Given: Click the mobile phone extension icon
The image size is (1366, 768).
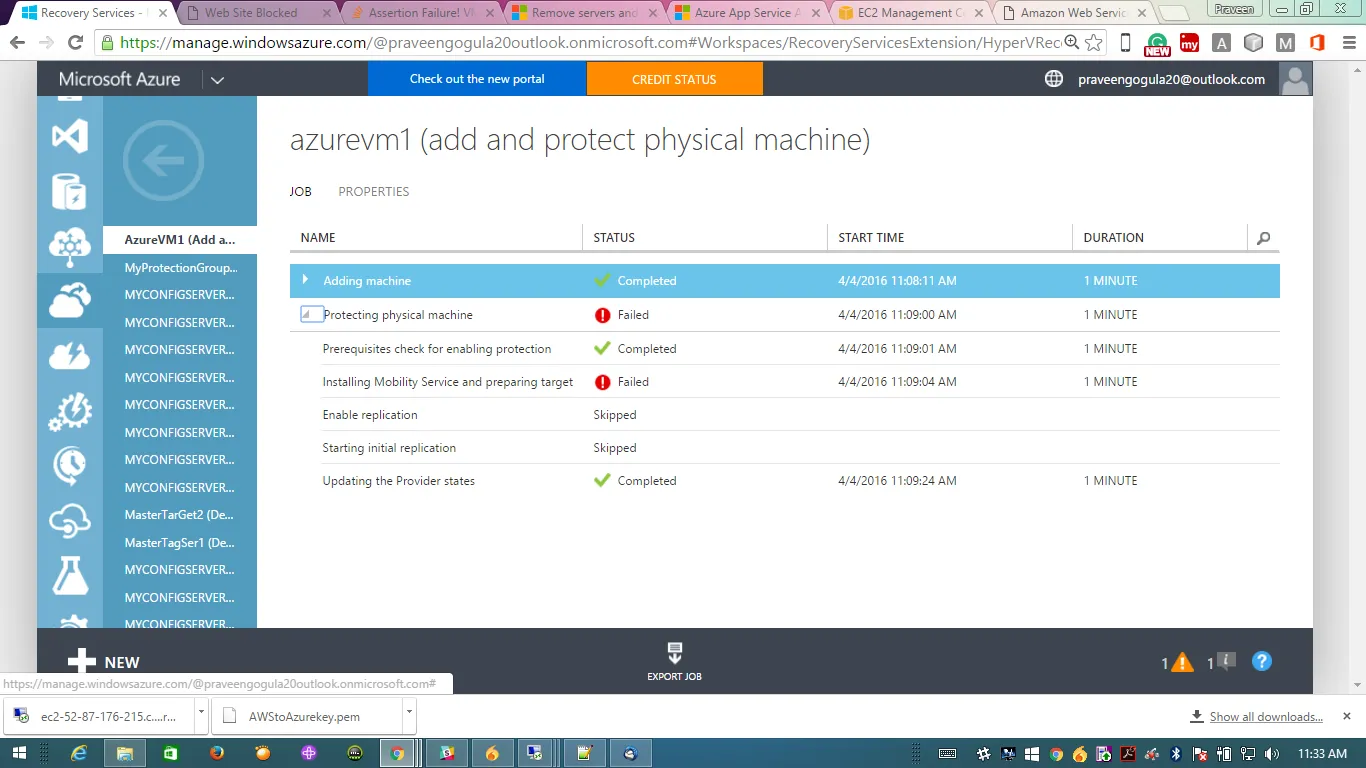Looking at the screenshot, I should click(x=1126, y=43).
